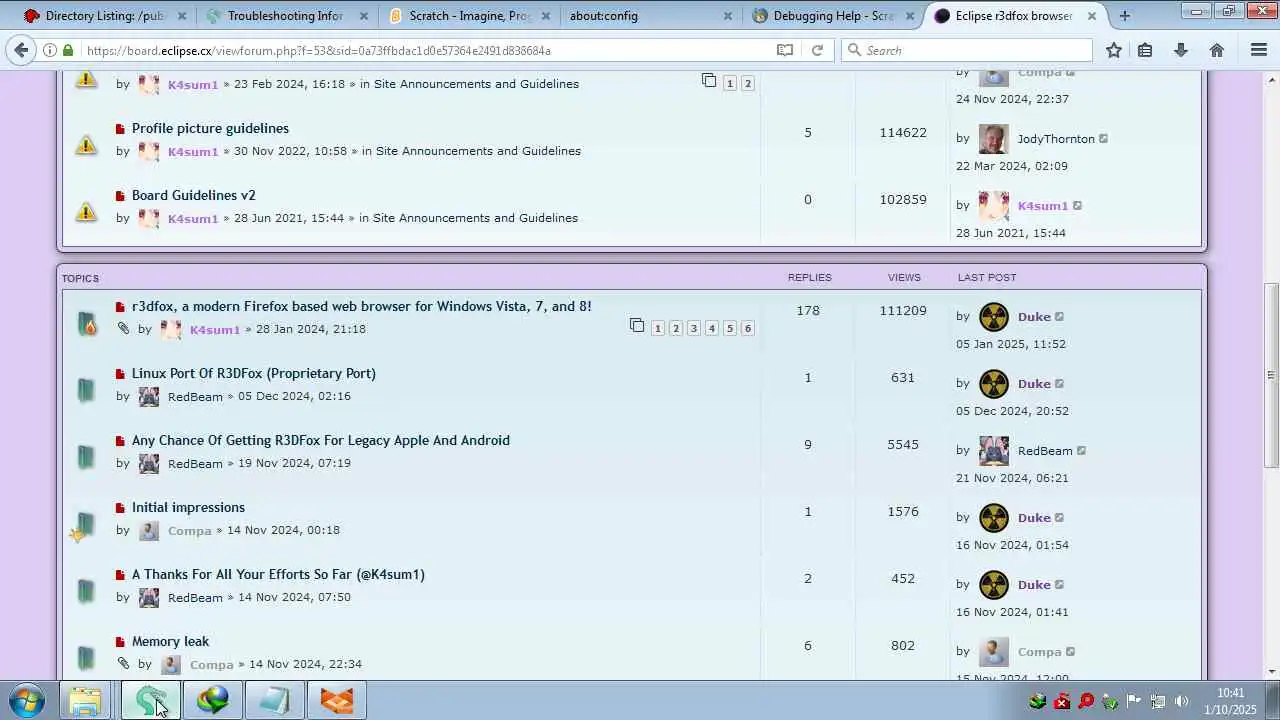Bookmark this page with the star icon

(1114, 50)
